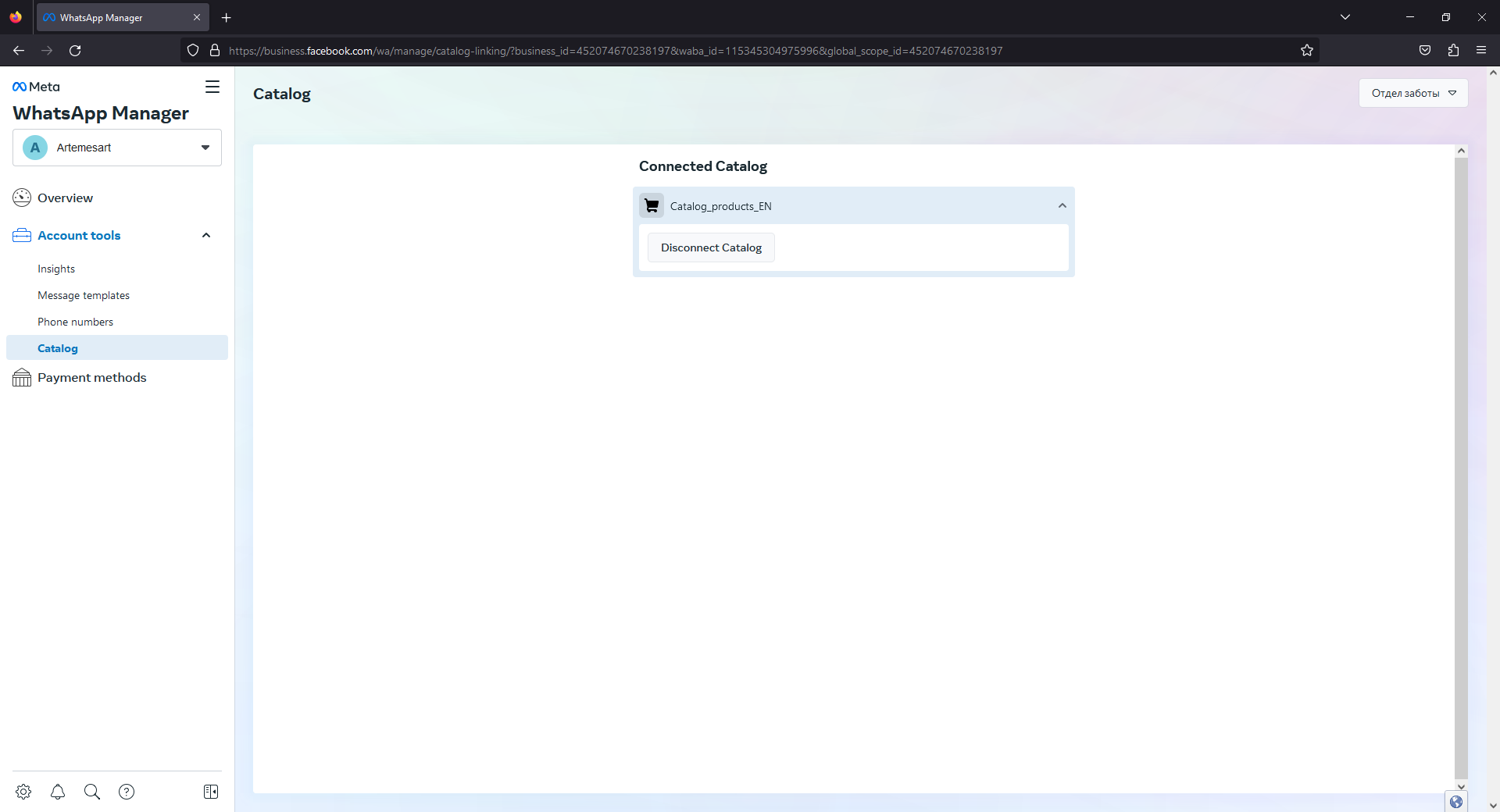Click the catalog panel scrollbar
The image size is (1500, 812).
(1461, 468)
